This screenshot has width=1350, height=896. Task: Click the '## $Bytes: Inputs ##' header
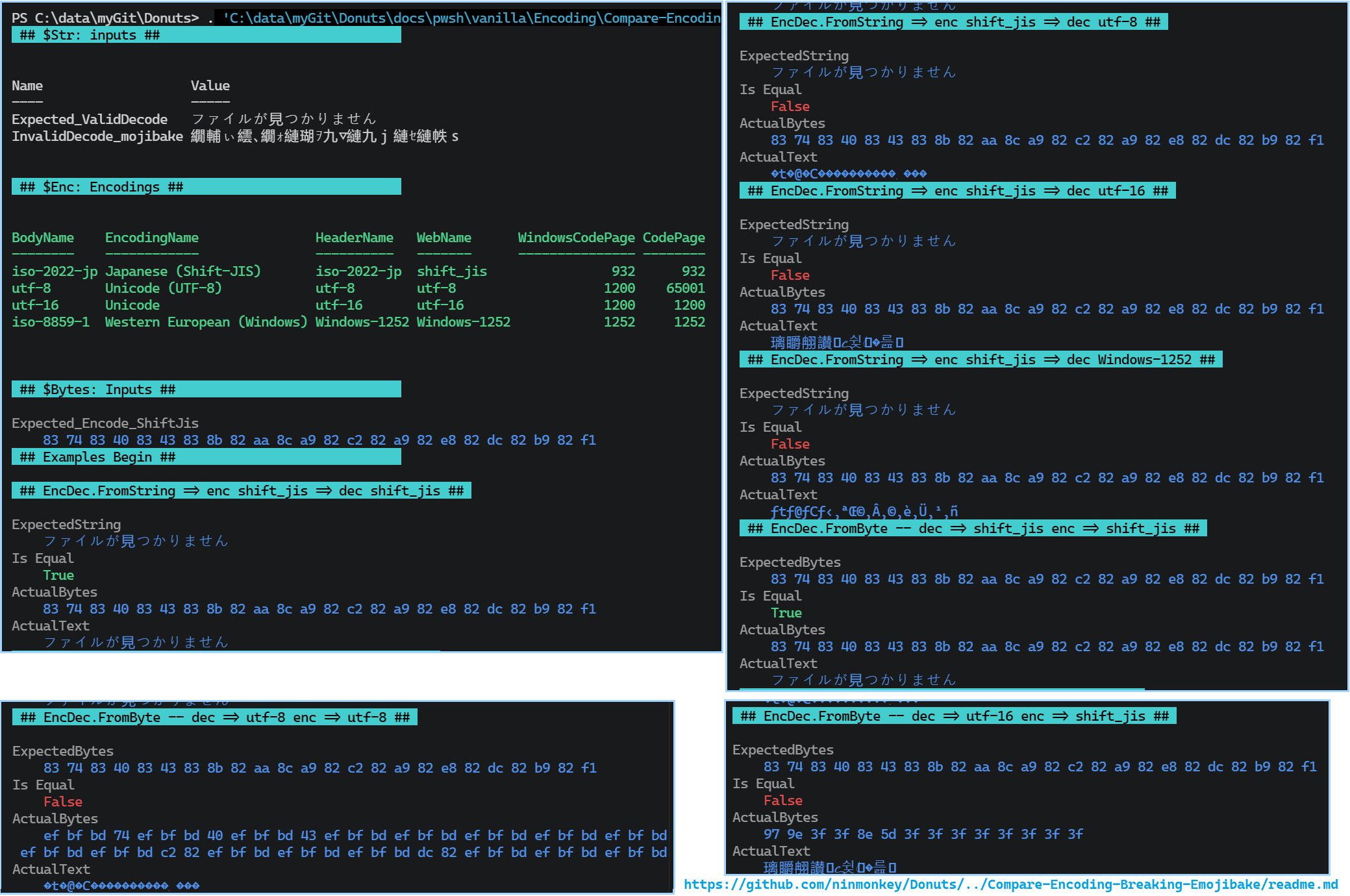point(206,390)
